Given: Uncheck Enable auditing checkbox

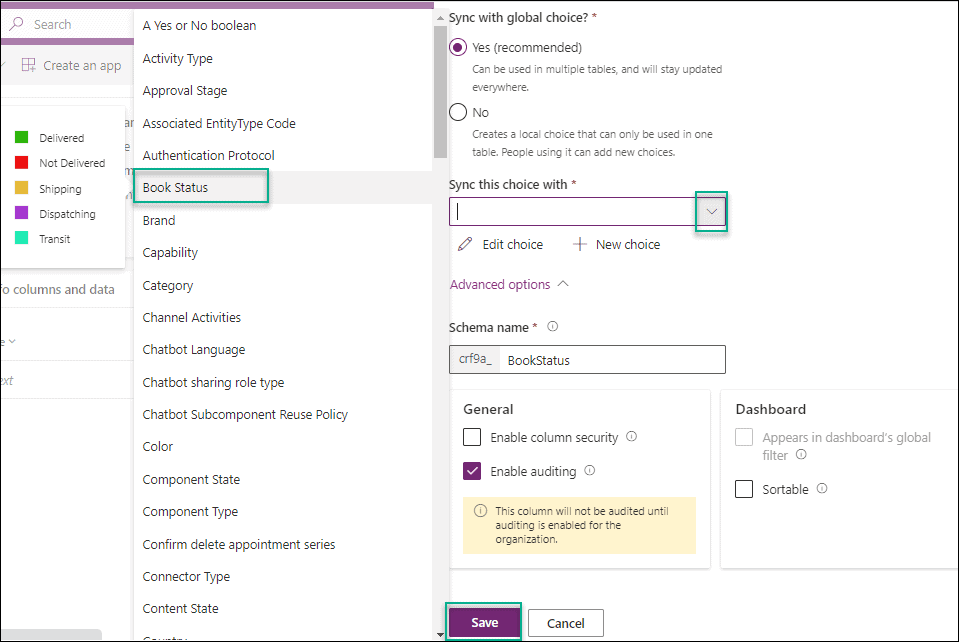Looking at the screenshot, I should (472, 471).
